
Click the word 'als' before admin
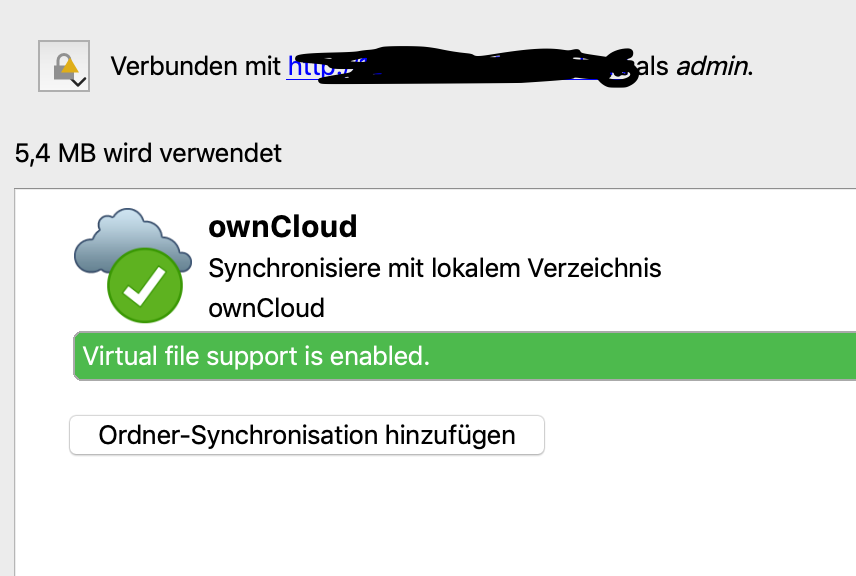click(653, 67)
